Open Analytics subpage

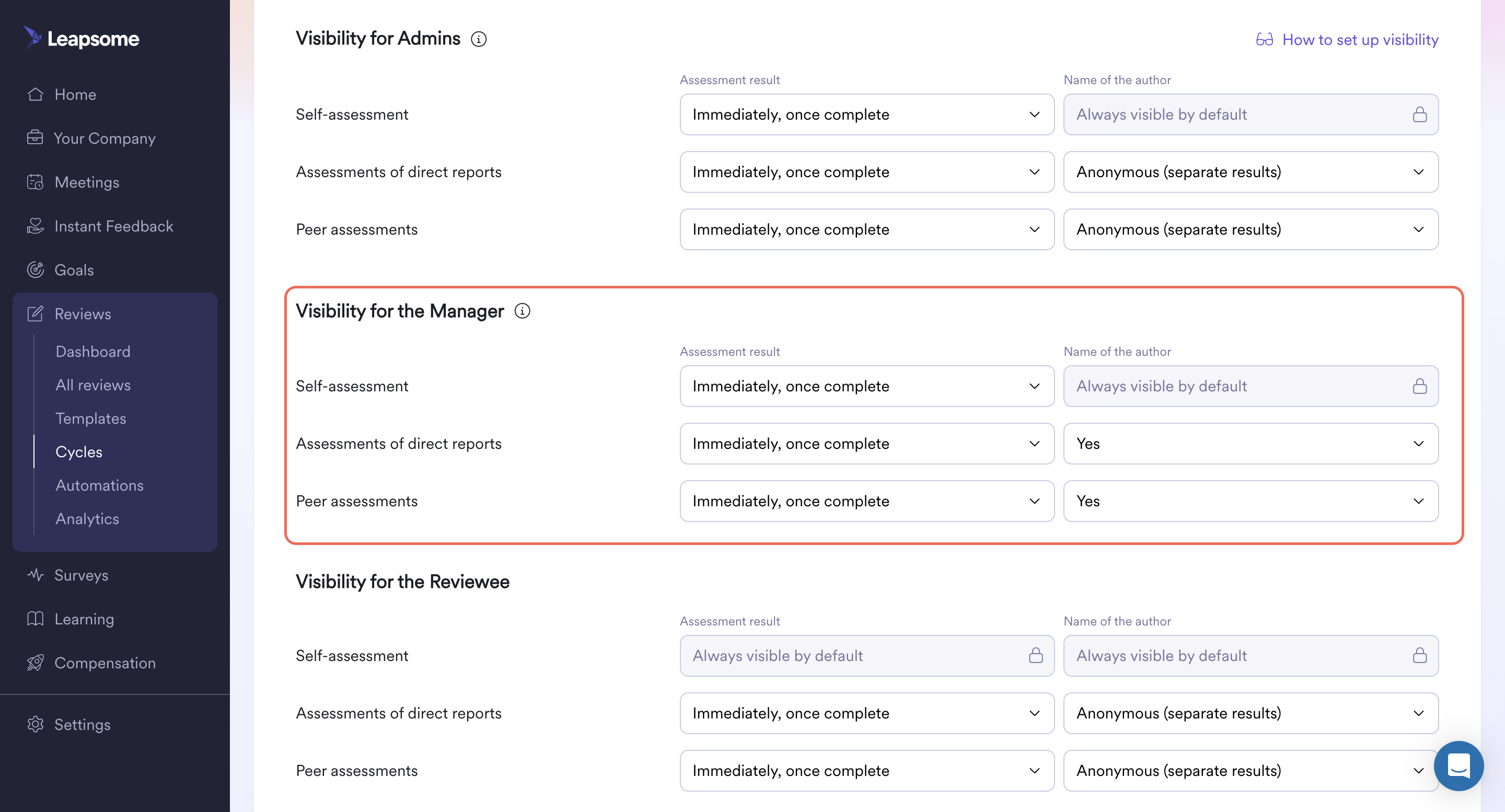coord(87,519)
